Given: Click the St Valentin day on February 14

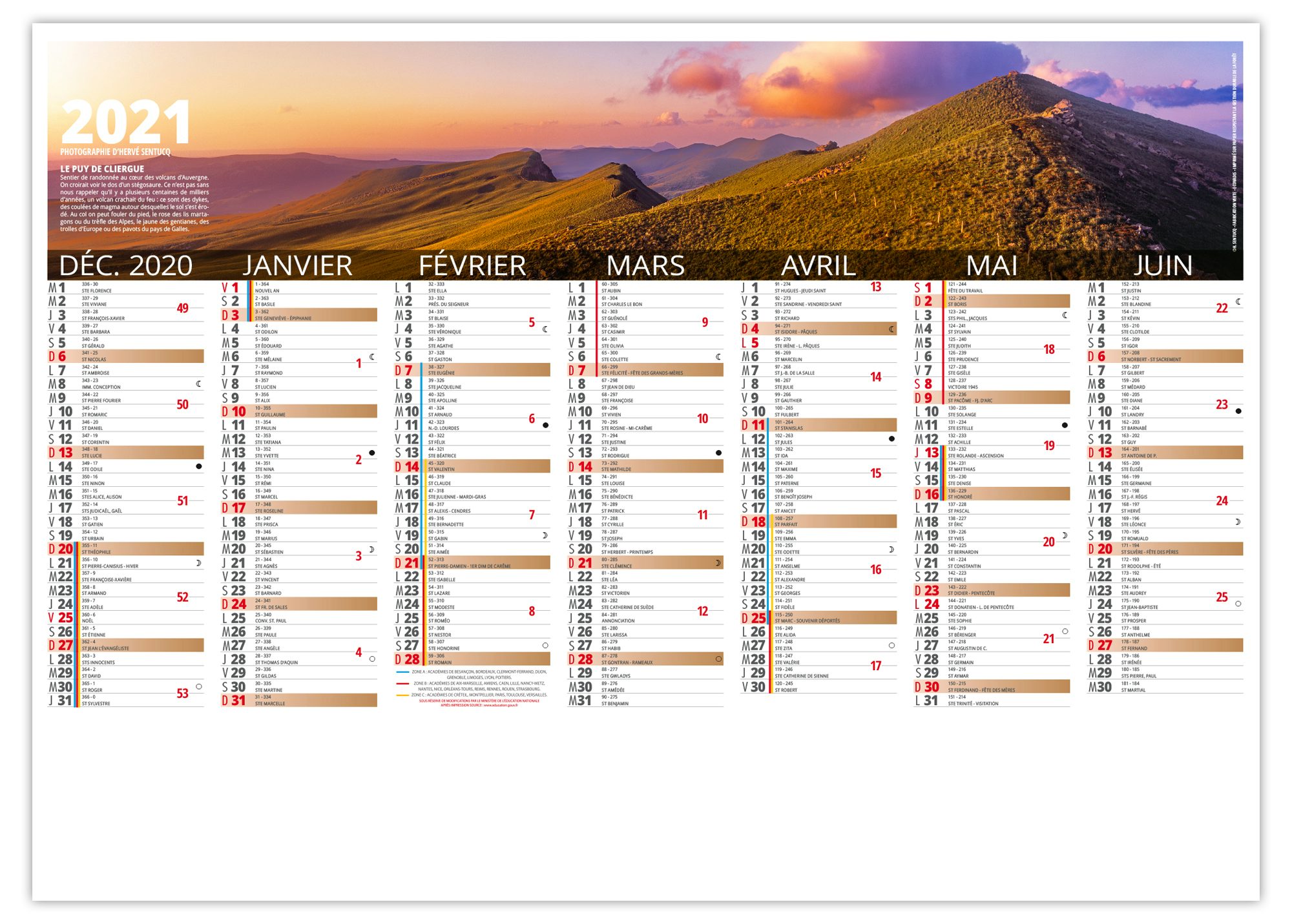Looking at the screenshot, I should (x=441, y=469).
